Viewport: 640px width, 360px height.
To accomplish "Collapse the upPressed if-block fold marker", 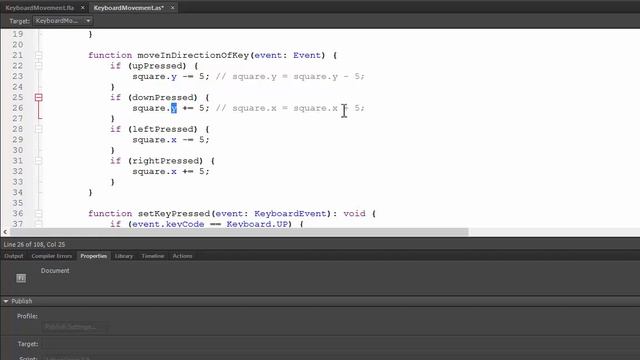I will pyautogui.click(x=38, y=66).
